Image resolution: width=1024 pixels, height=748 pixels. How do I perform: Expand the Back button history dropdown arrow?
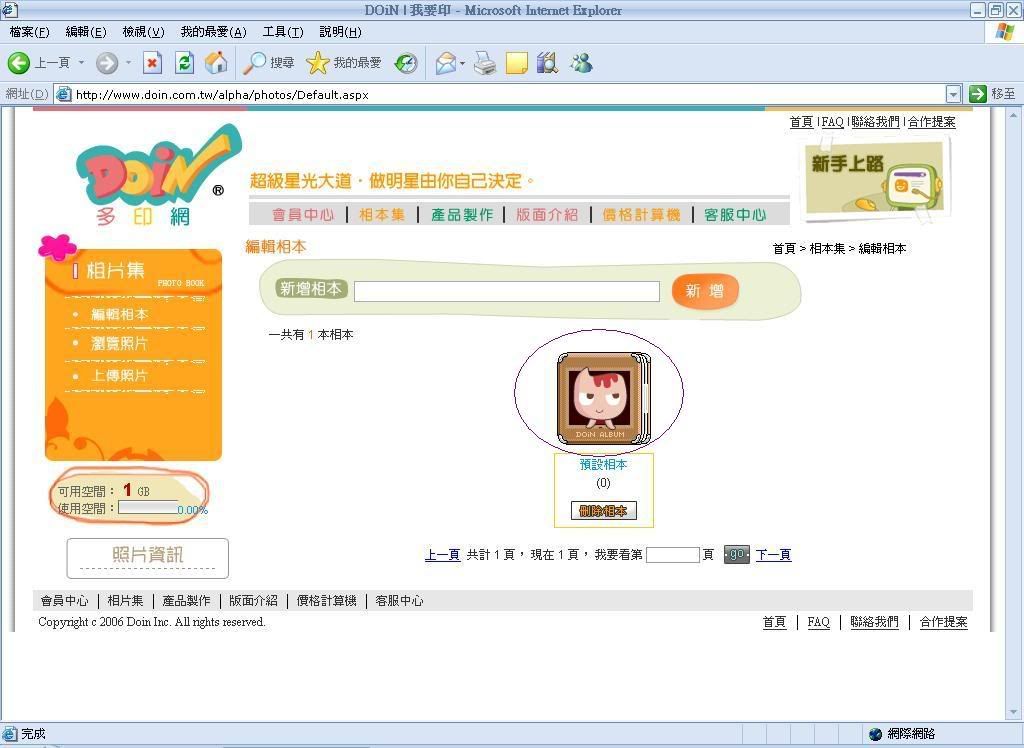pyautogui.click(x=82, y=64)
